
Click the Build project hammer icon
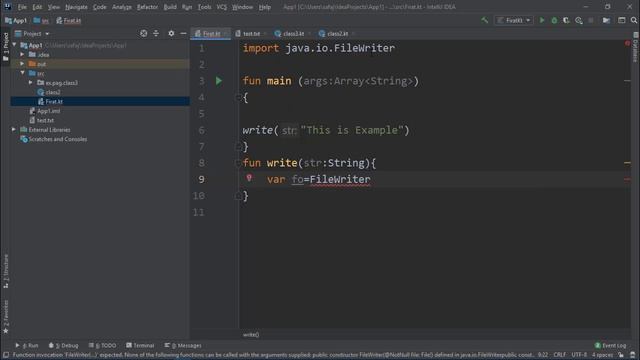[484, 20]
